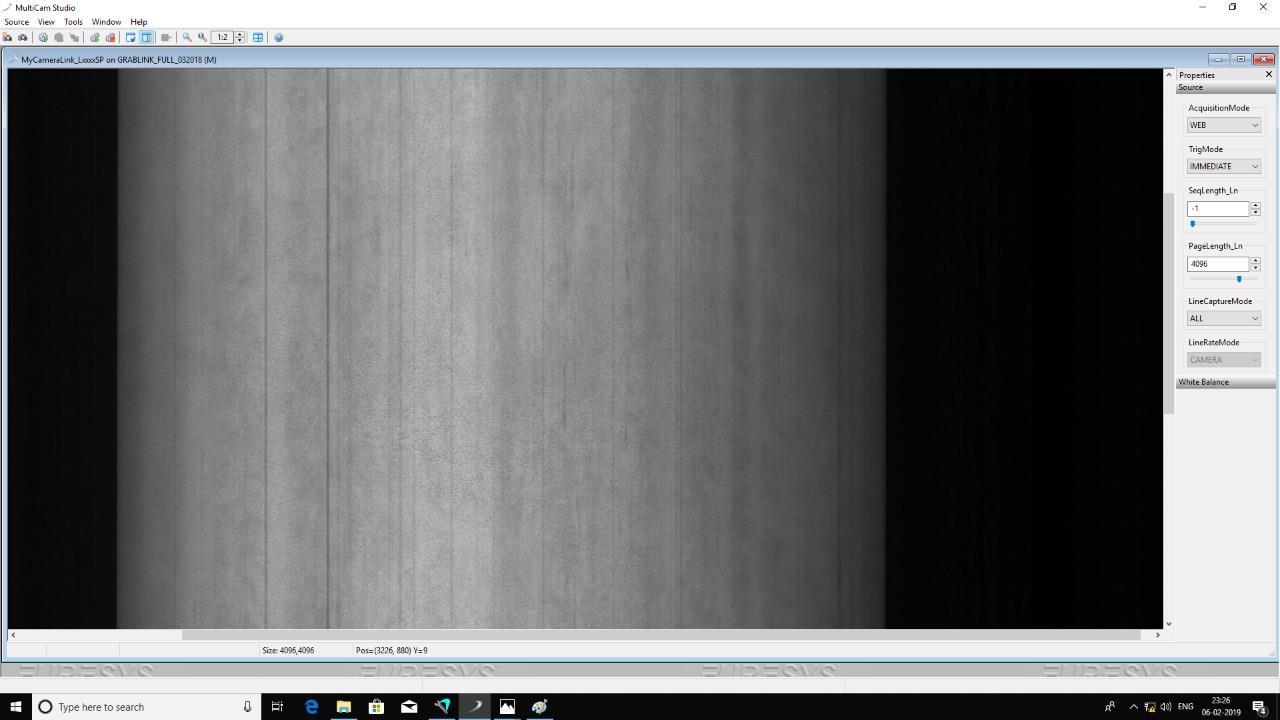Toggle the checked window view icon
Screen dimensions: 1280x720
click(x=131, y=37)
